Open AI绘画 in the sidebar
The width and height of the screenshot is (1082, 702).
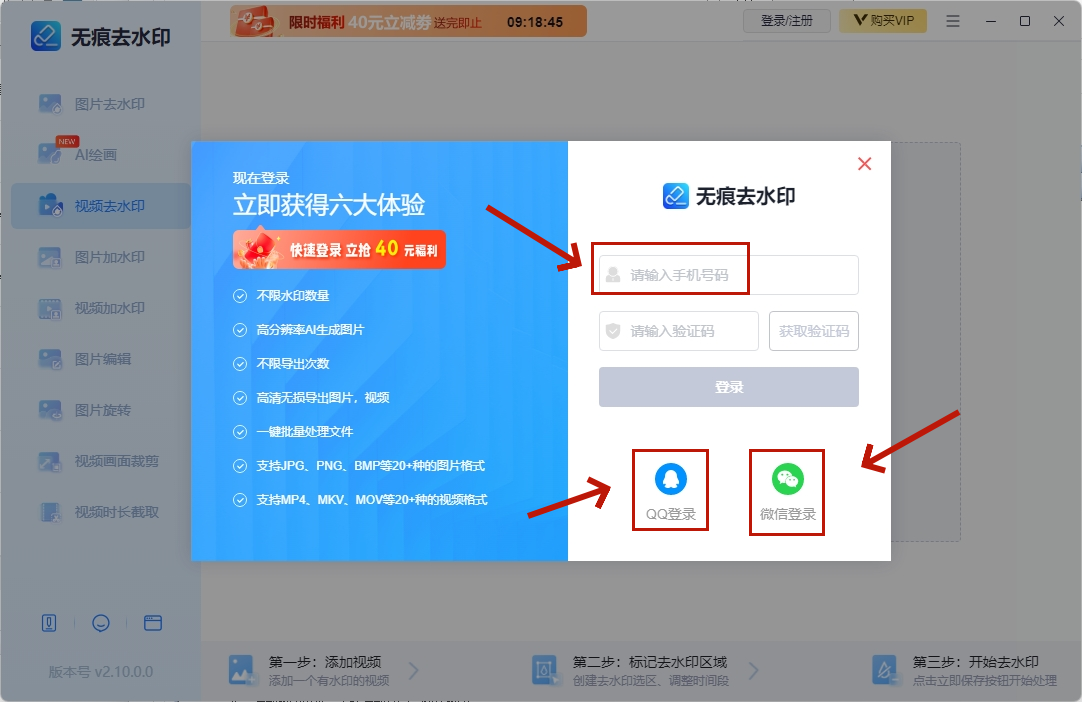click(100, 155)
